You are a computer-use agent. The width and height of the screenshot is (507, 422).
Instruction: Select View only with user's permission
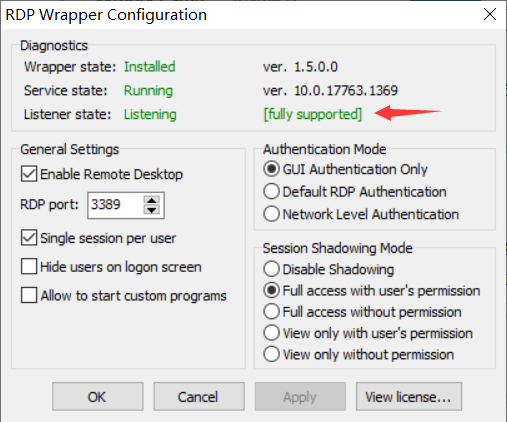coord(271,333)
